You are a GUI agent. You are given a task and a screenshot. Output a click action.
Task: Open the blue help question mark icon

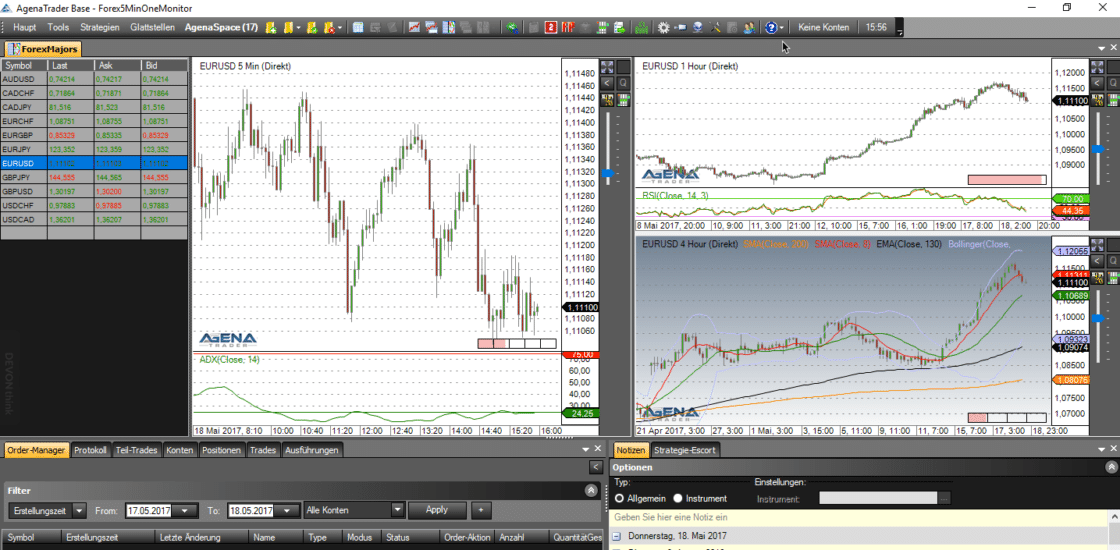pos(771,27)
